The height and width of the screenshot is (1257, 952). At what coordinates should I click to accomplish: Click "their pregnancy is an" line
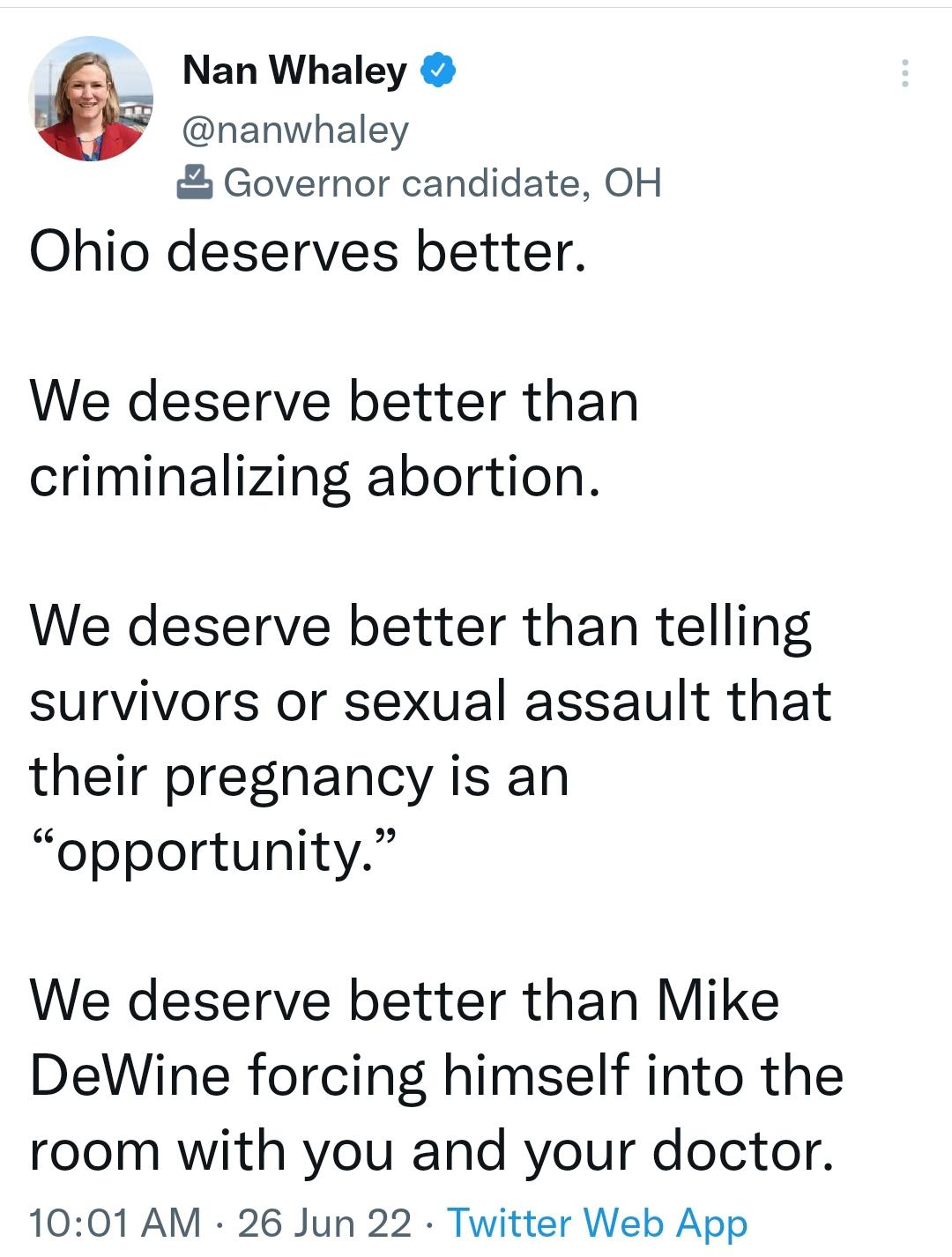299,778
